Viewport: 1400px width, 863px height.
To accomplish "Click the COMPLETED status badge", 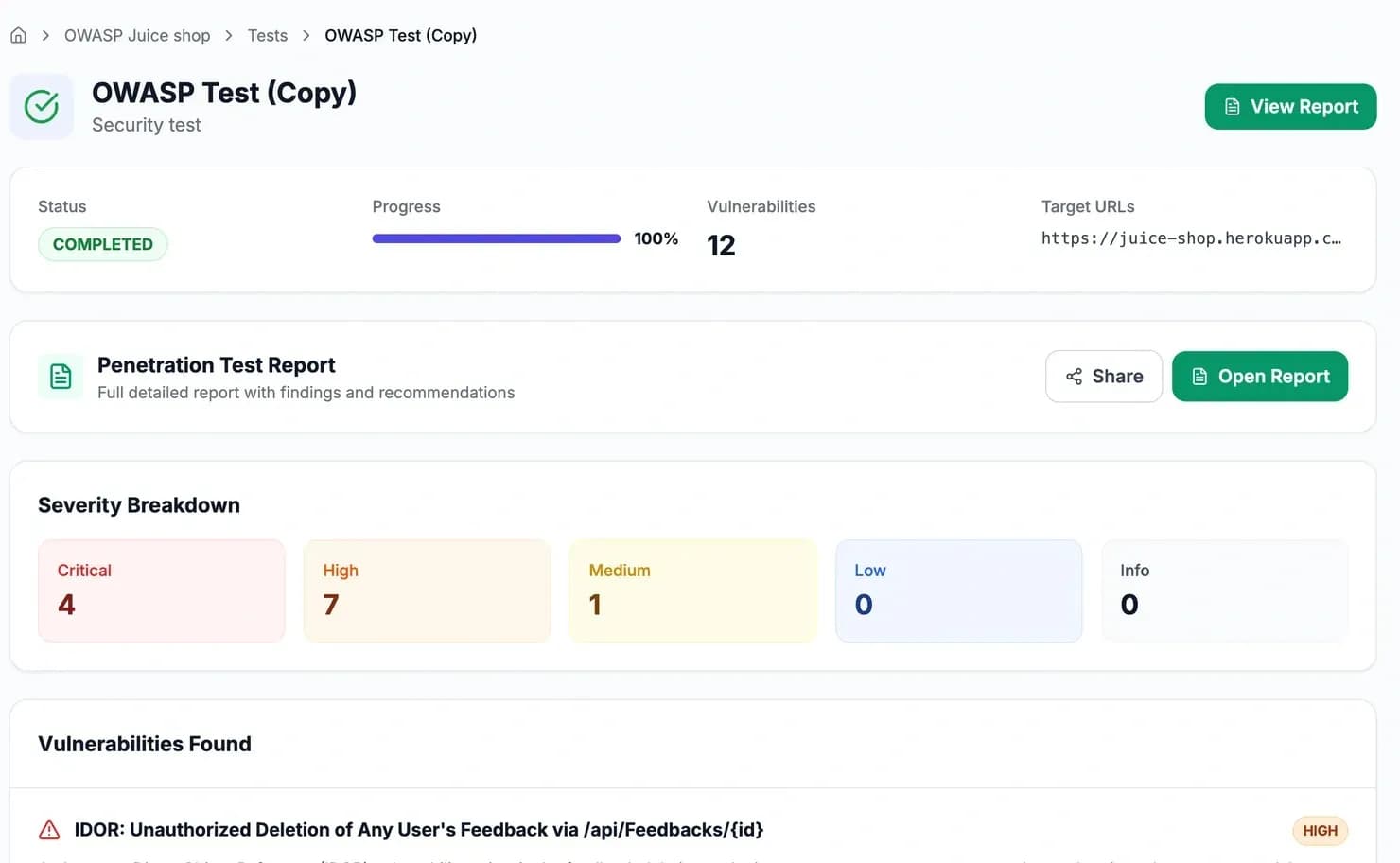I will [x=103, y=244].
